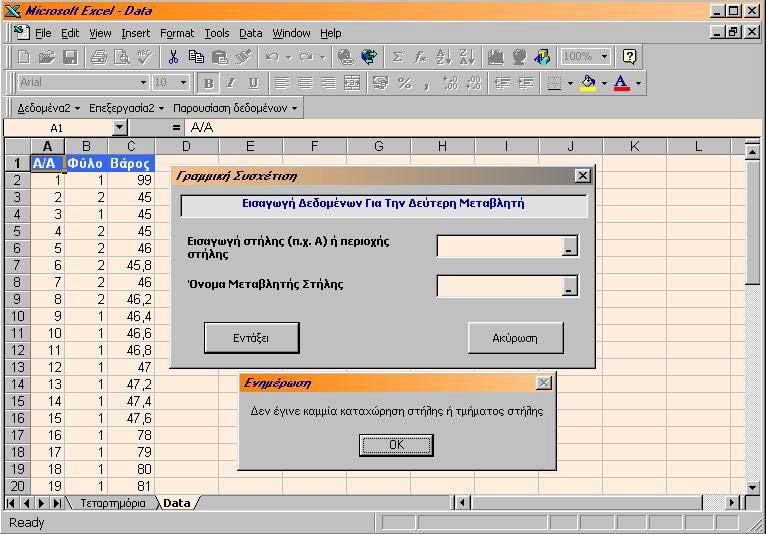Open the Insert menu
The width and height of the screenshot is (766, 534).
click(x=135, y=33)
